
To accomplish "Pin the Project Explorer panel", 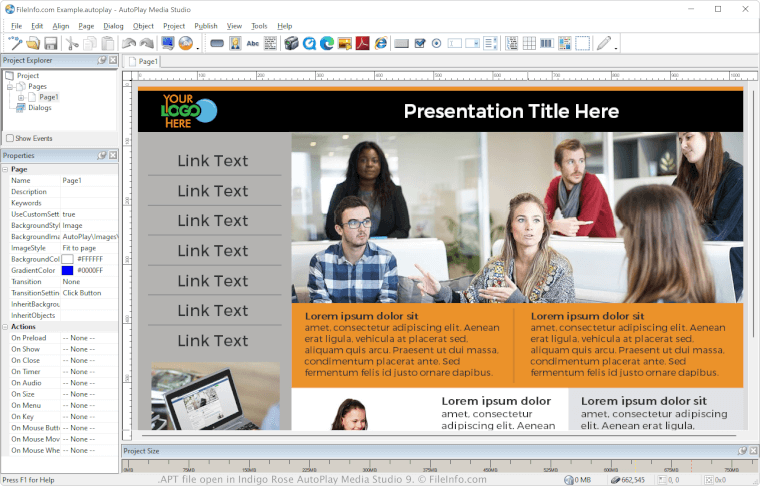I will click(102, 60).
